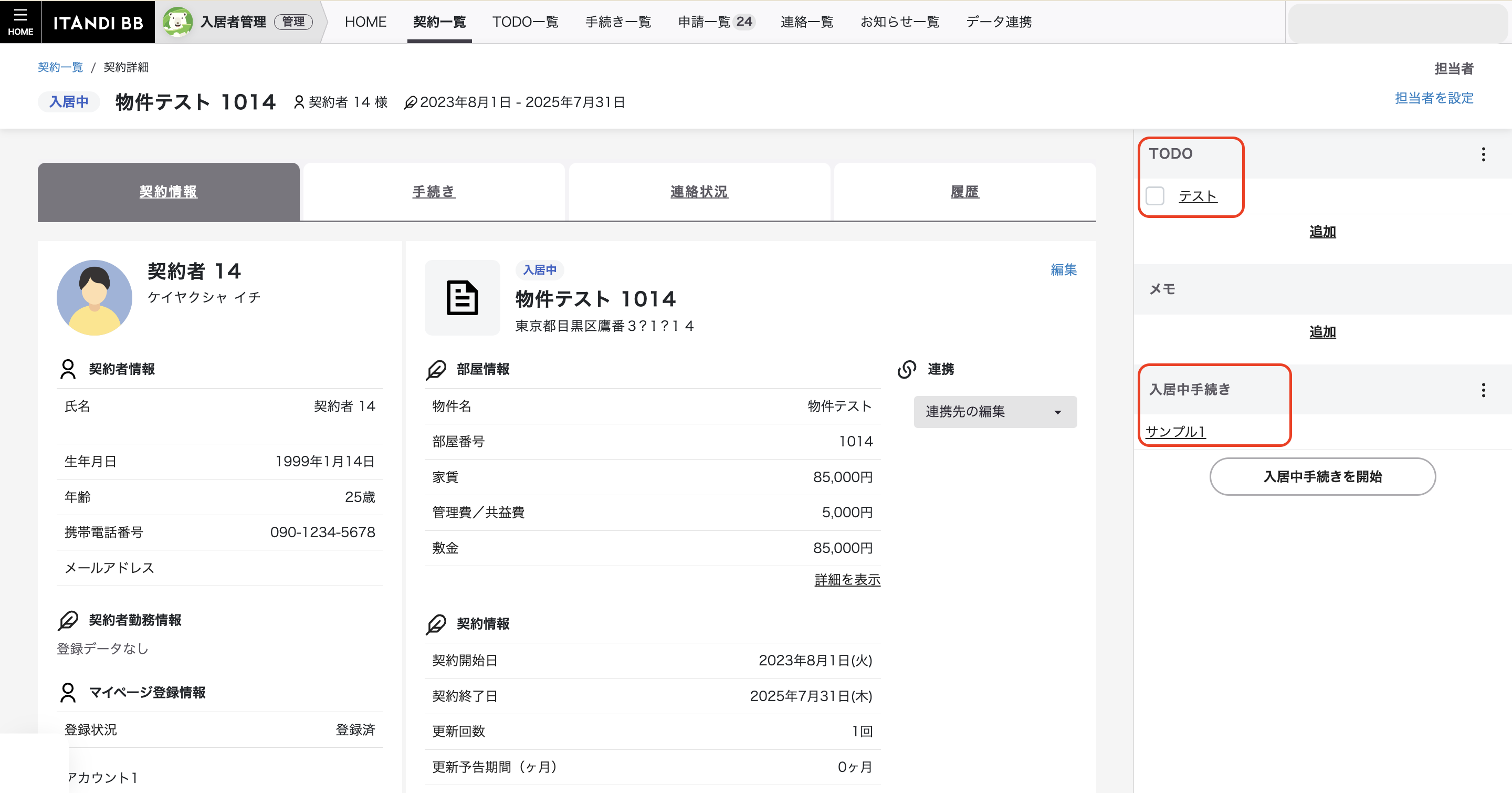
Task: Click the 契約一覧 breadcrumb link
Action: (x=60, y=68)
